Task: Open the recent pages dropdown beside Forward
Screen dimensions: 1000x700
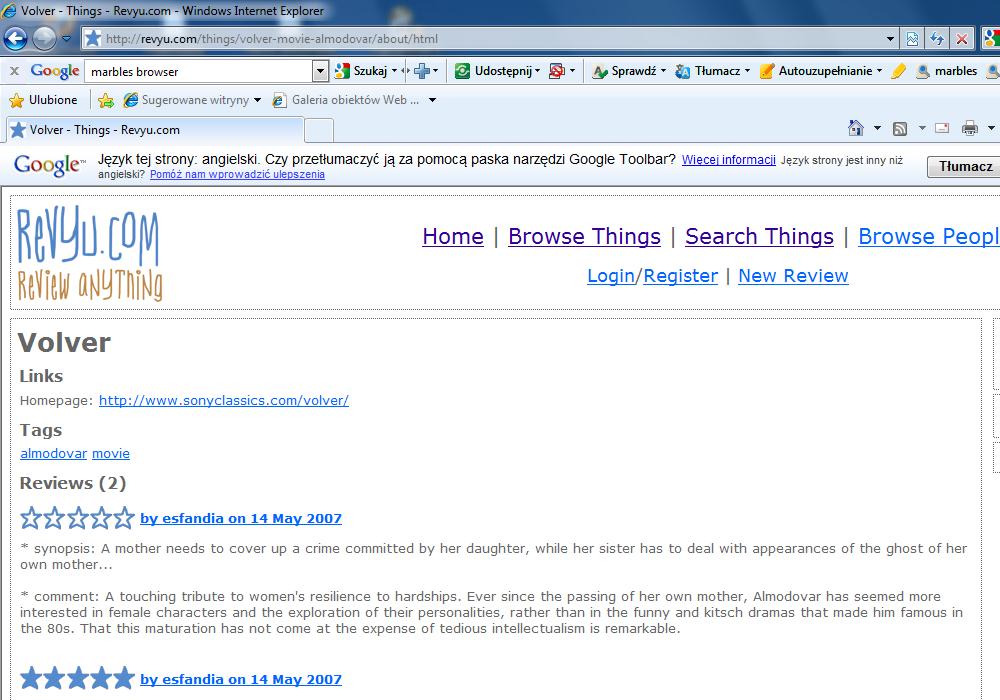Action: [x=66, y=39]
